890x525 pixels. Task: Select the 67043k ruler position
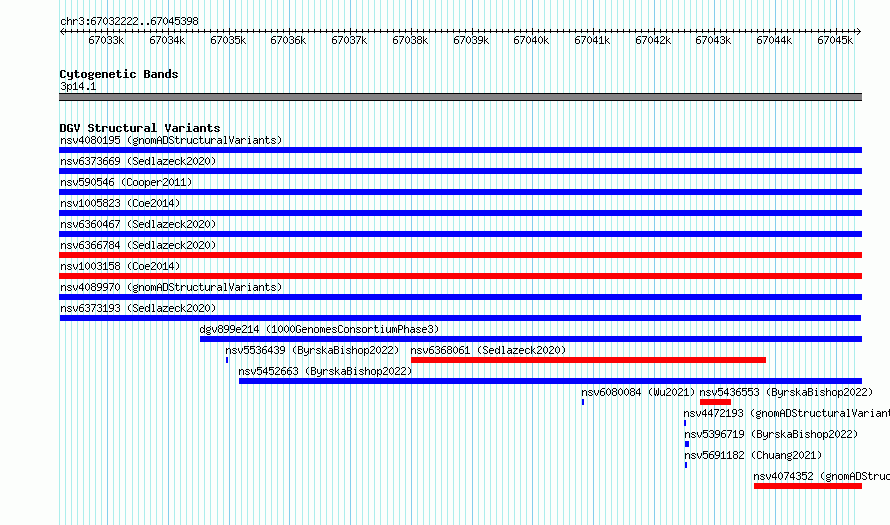click(713, 40)
